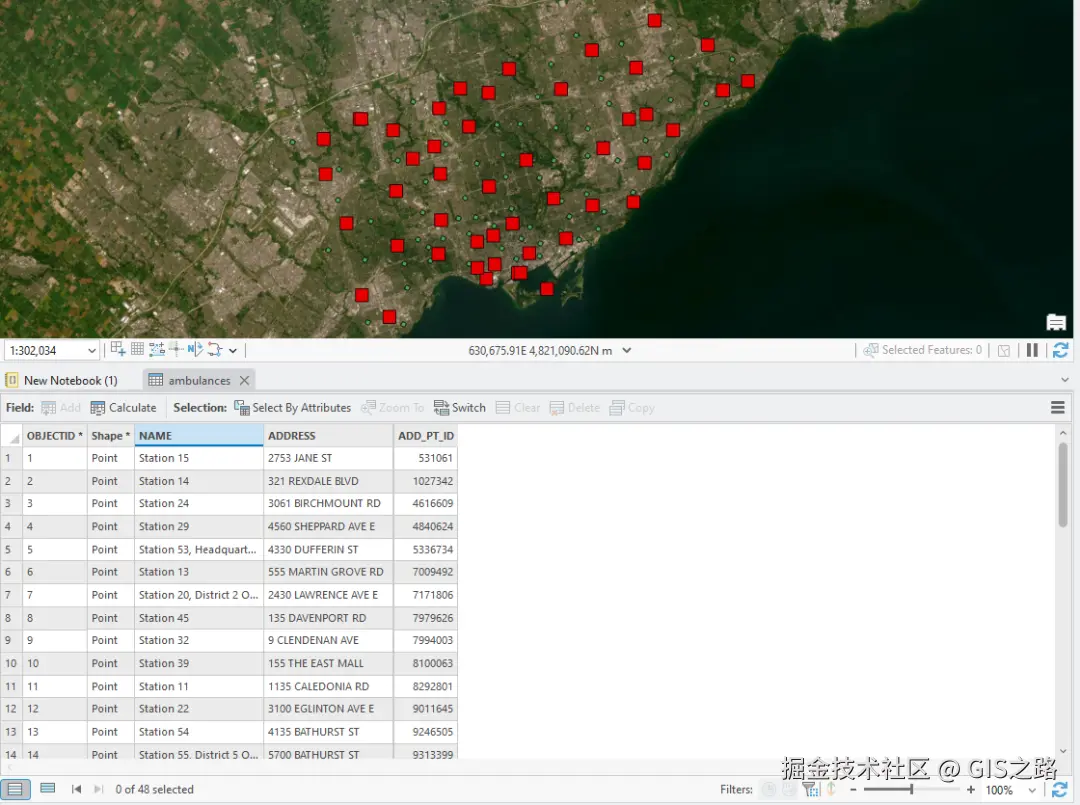
Task: Open the 100% table zoom dropdown
Action: click(1032, 791)
